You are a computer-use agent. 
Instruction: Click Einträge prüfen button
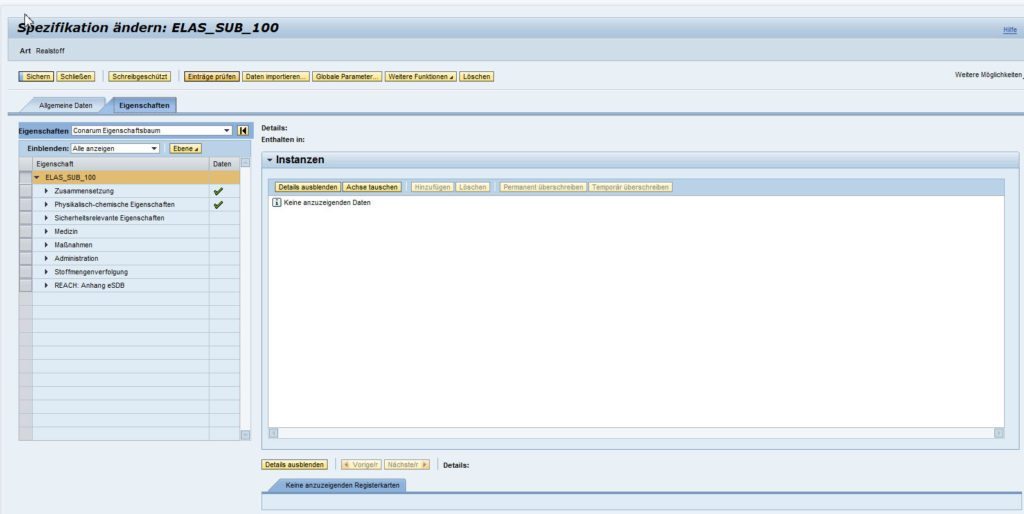coord(212,77)
